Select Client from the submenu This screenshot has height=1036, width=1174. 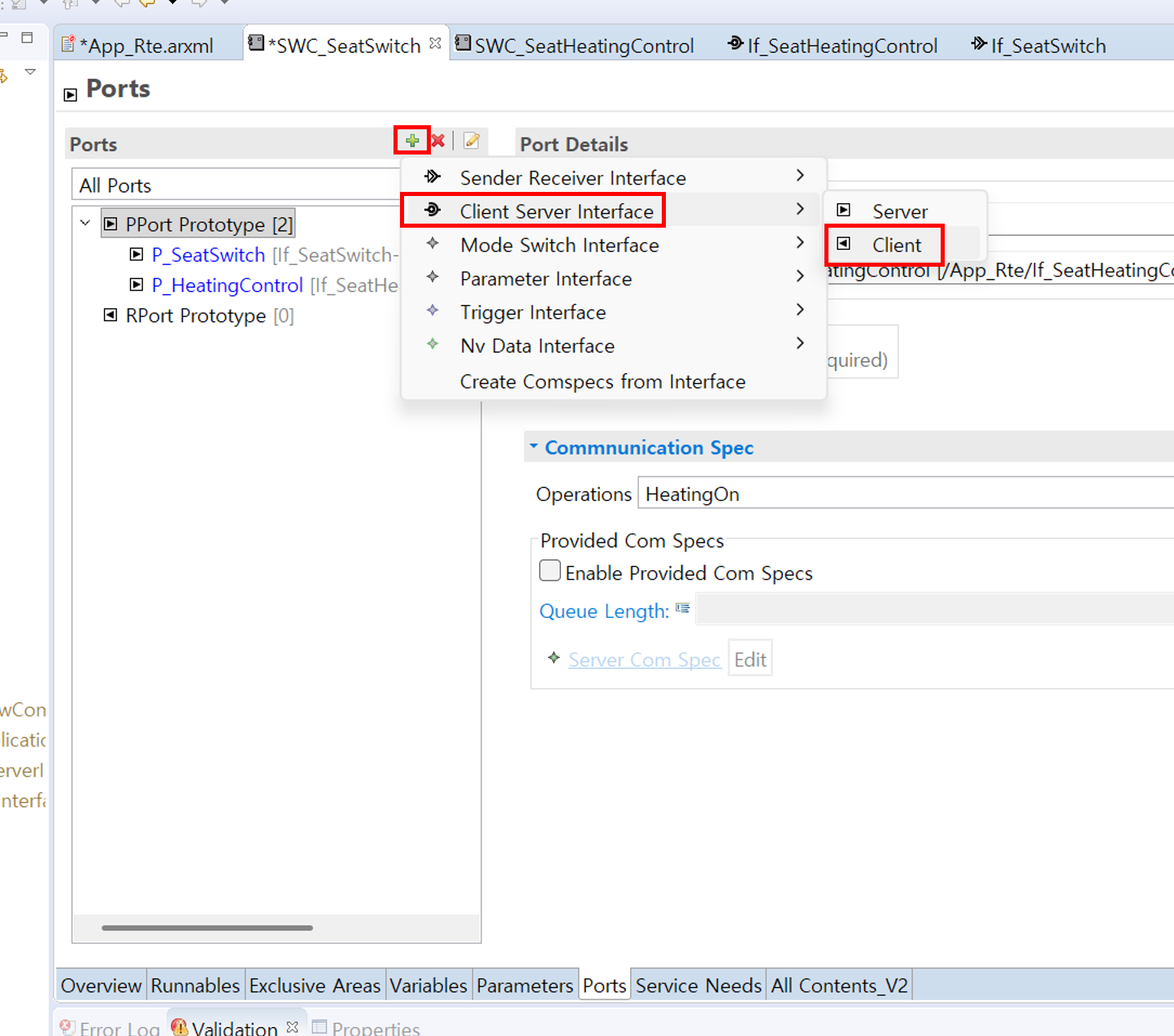[896, 245]
